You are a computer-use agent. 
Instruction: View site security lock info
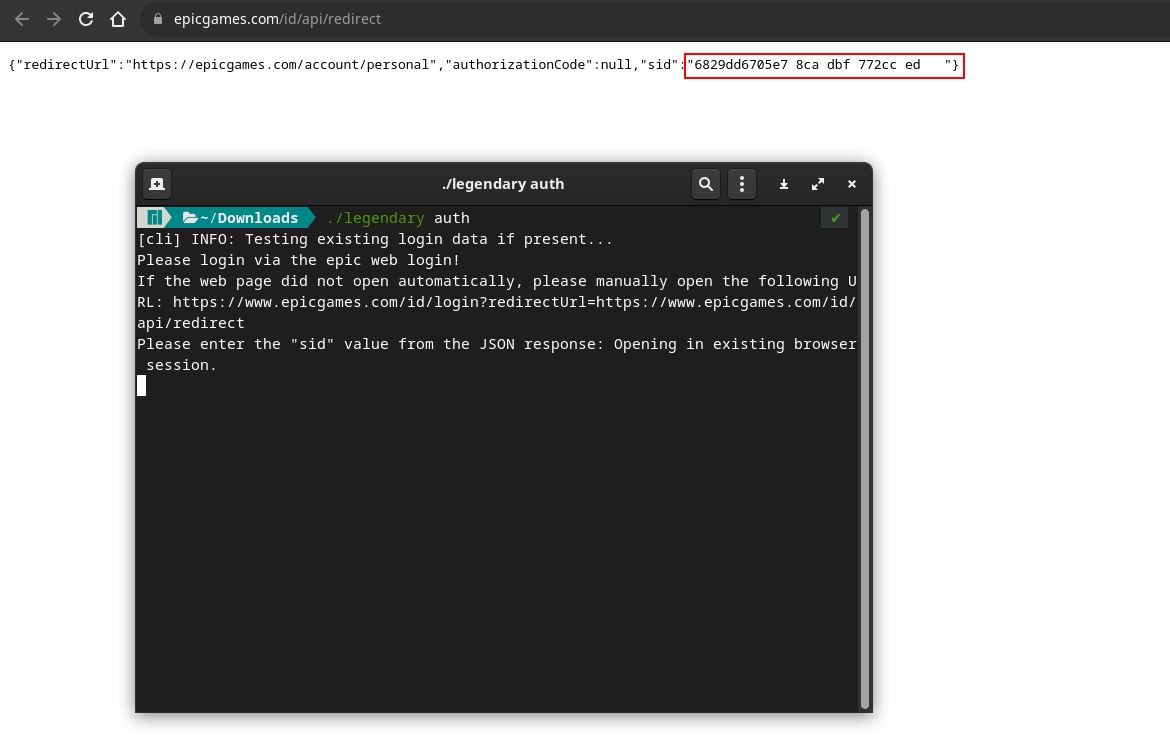click(x=157, y=19)
